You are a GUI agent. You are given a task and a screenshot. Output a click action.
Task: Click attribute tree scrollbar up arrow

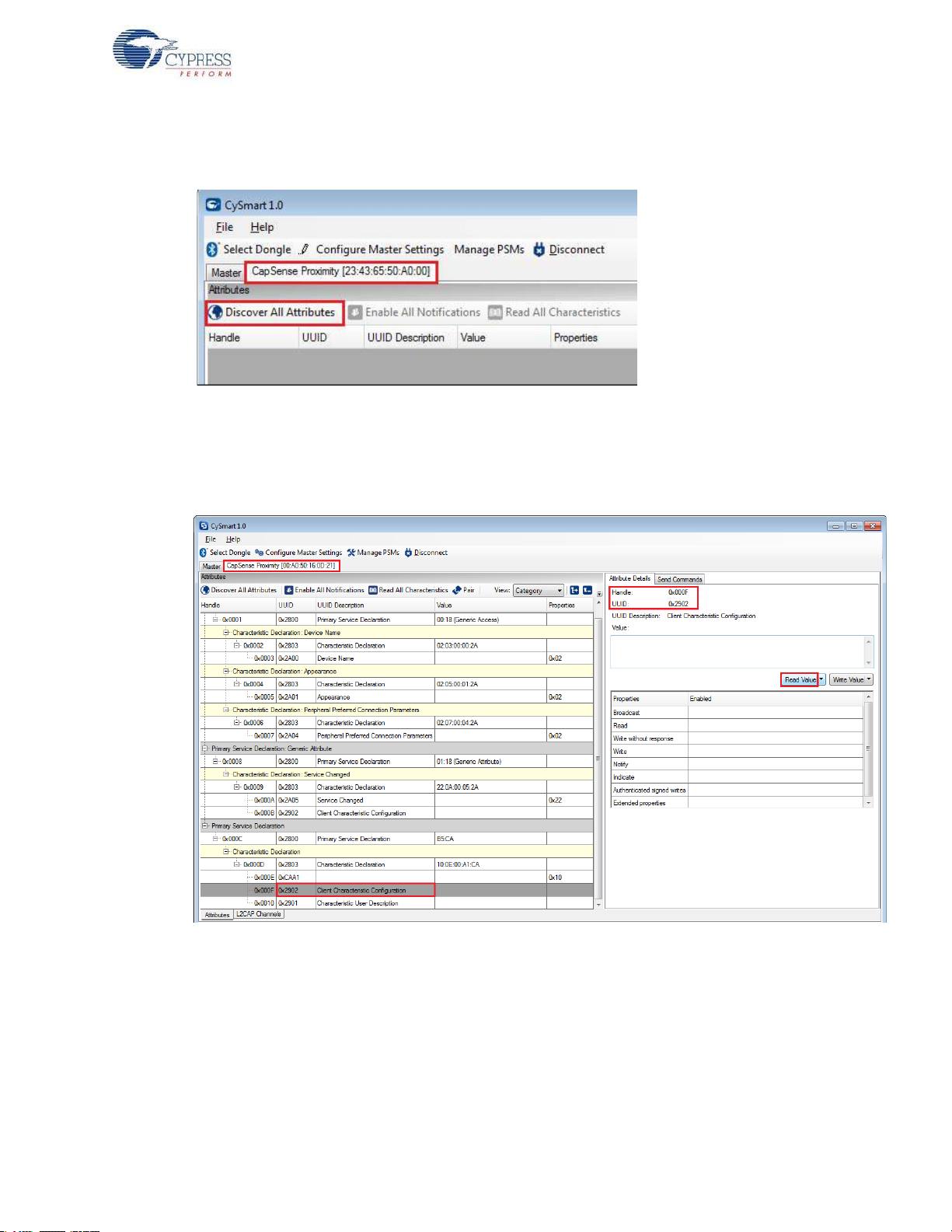tap(598, 603)
